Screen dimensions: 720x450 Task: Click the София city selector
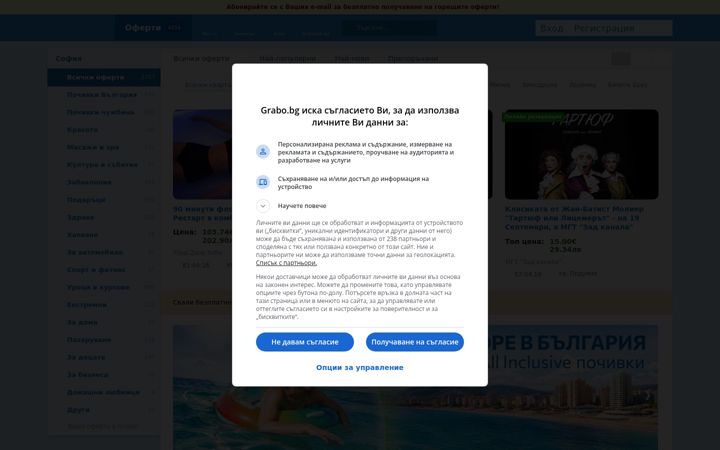point(69,59)
